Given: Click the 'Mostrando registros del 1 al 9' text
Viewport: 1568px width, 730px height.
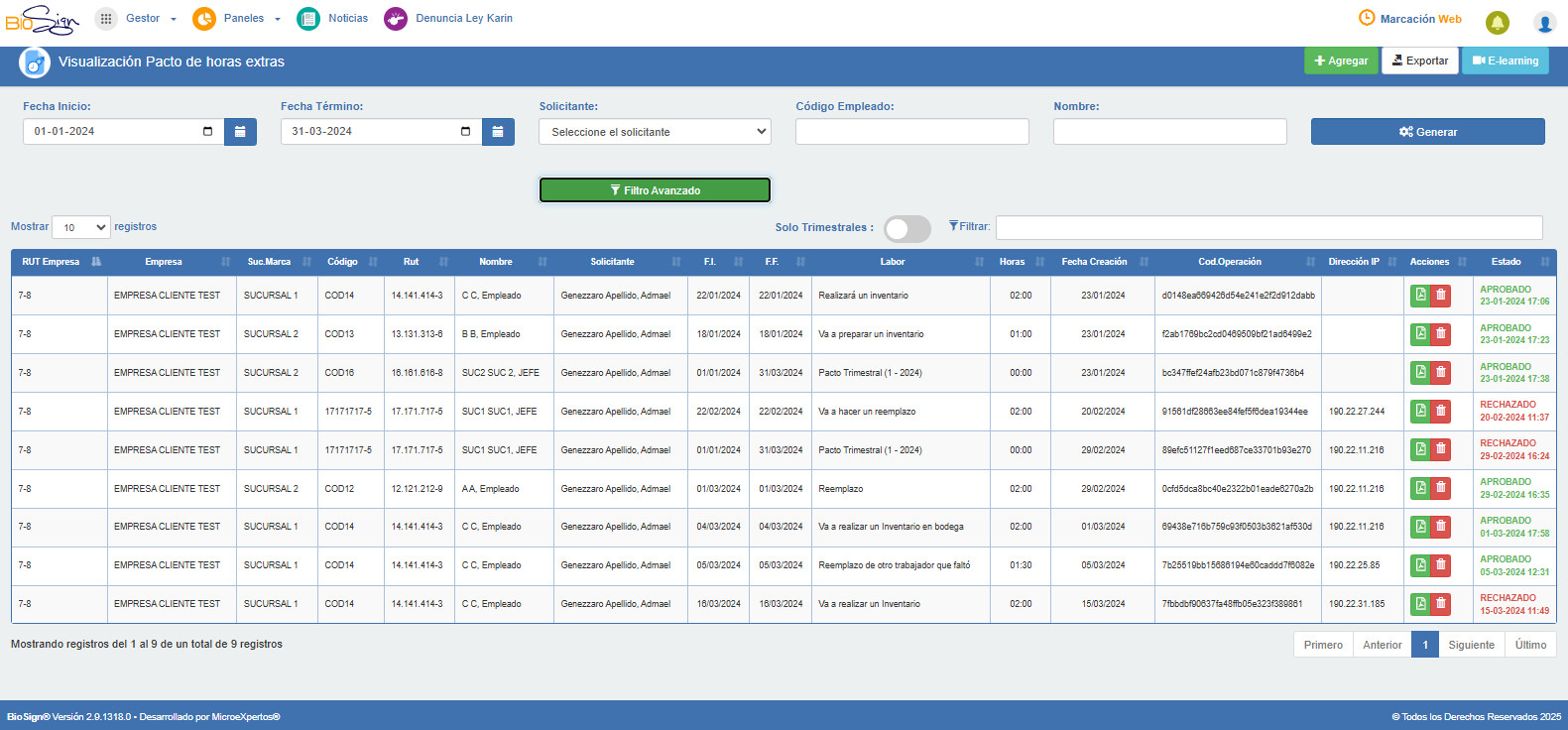Looking at the screenshot, I should [147, 644].
